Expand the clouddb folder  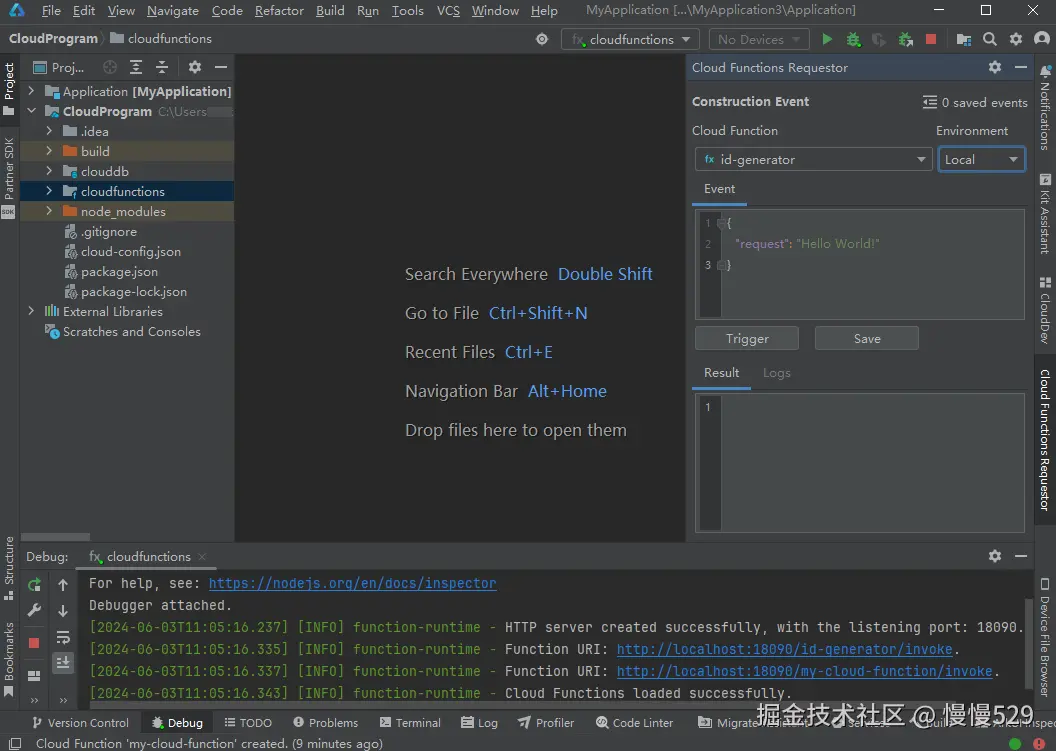tap(48, 170)
